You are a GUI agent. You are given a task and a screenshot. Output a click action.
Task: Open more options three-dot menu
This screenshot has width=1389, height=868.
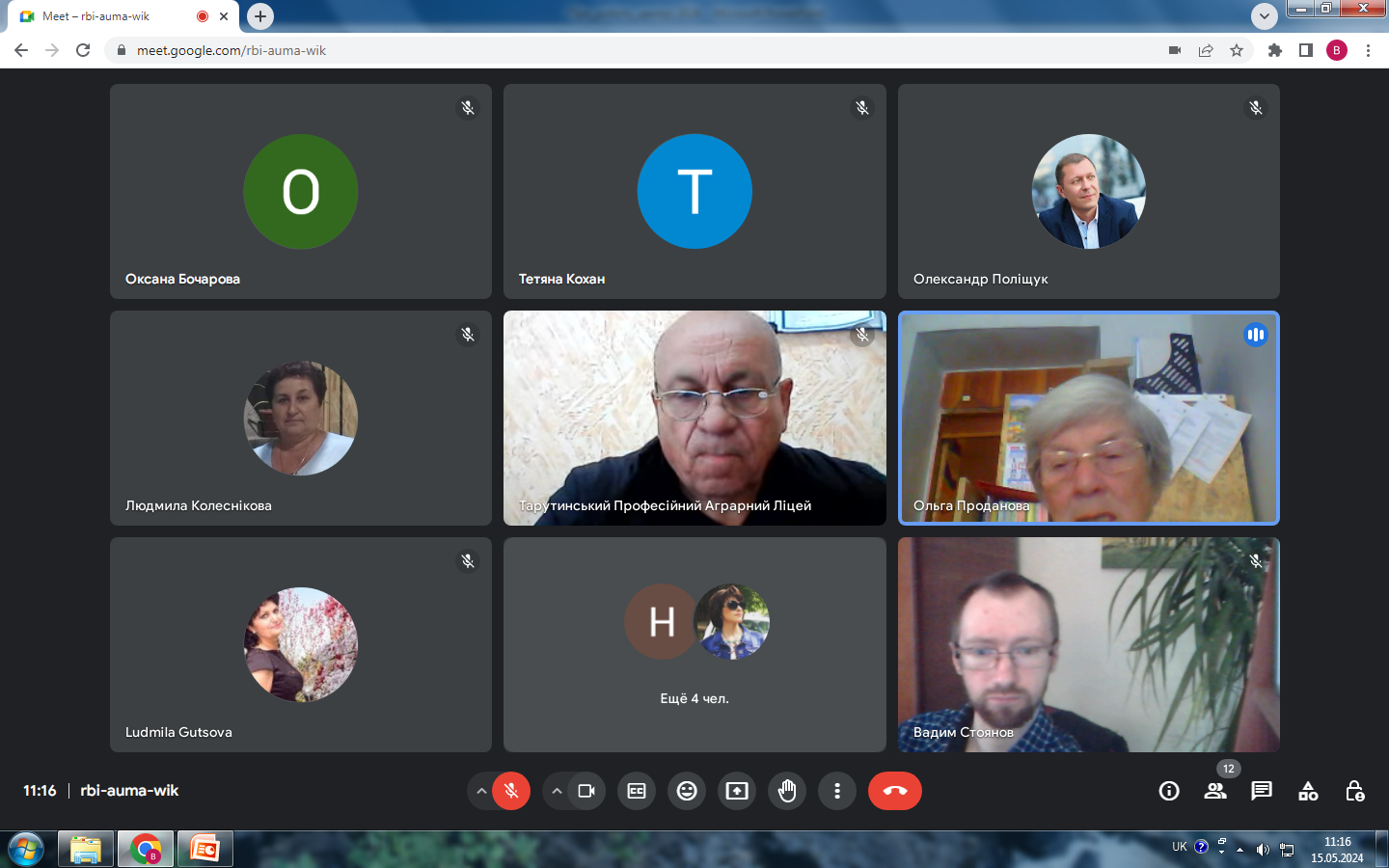coord(837,791)
